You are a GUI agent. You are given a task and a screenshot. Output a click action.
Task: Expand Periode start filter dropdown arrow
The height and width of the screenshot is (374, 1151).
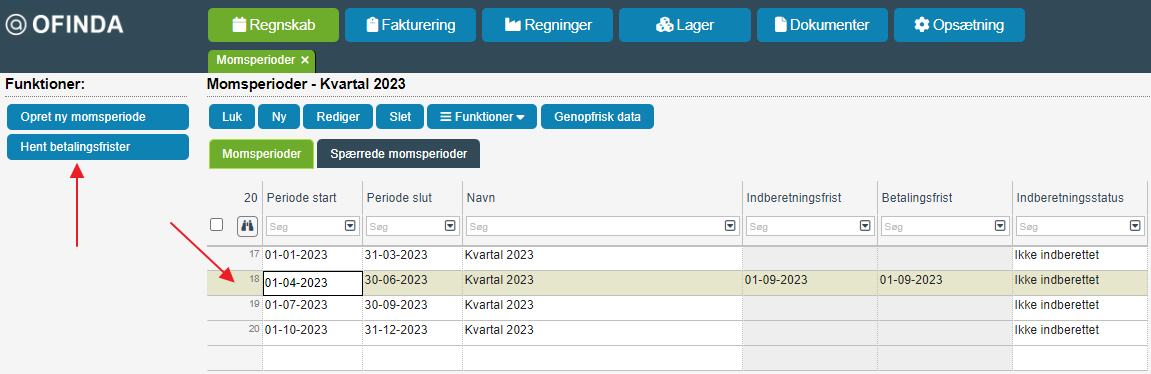point(349,226)
